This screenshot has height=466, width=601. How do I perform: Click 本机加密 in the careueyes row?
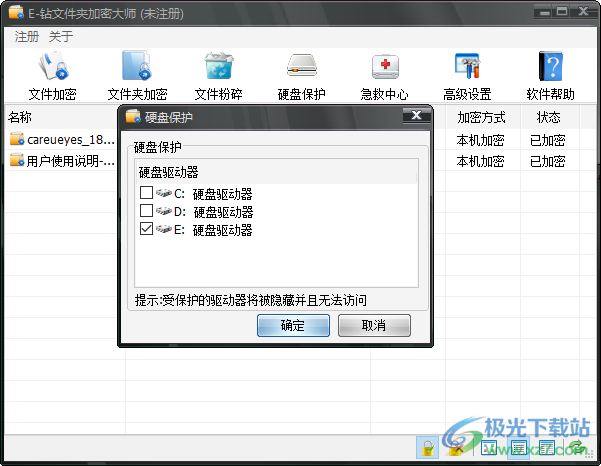coord(480,140)
